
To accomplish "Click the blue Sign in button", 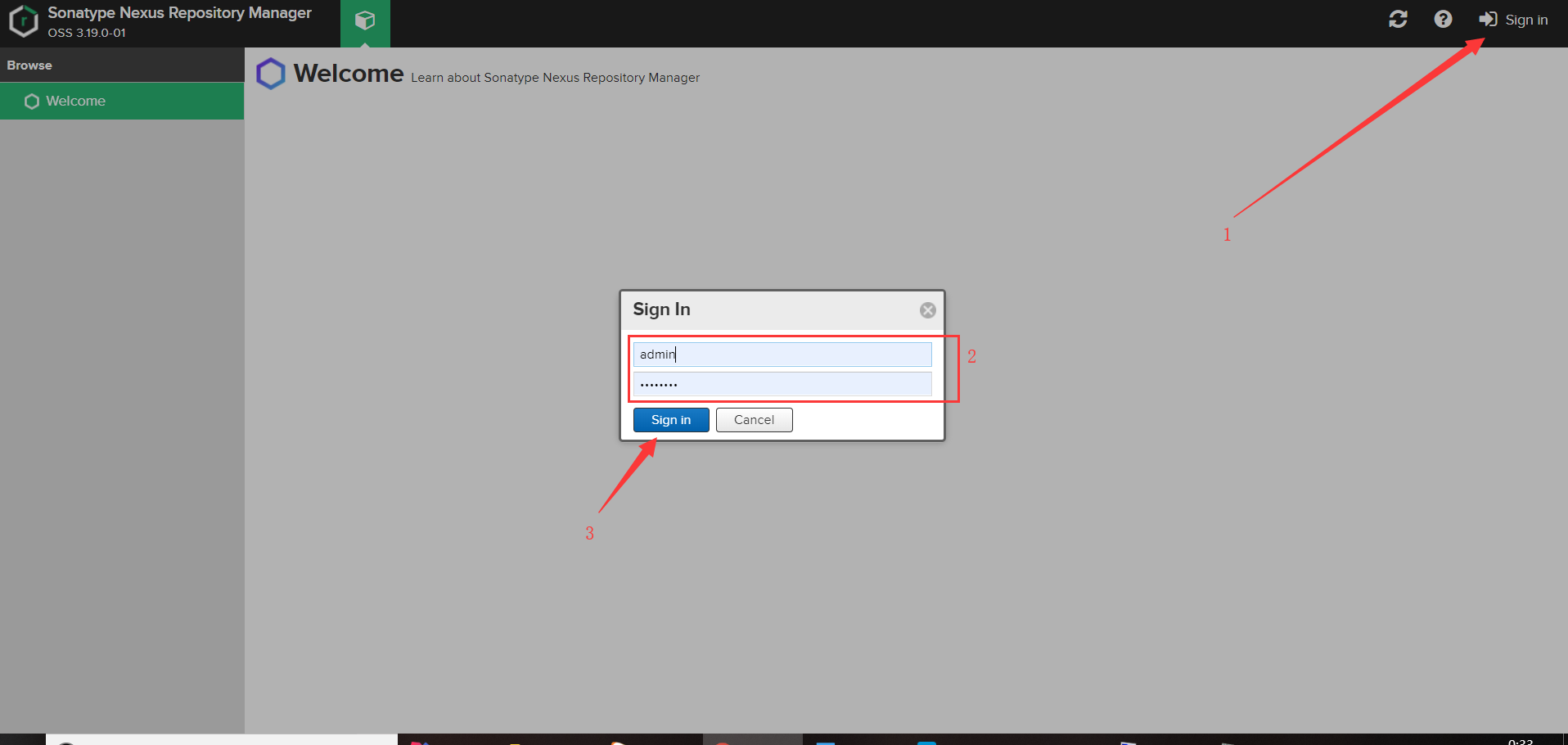I will point(671,420).
